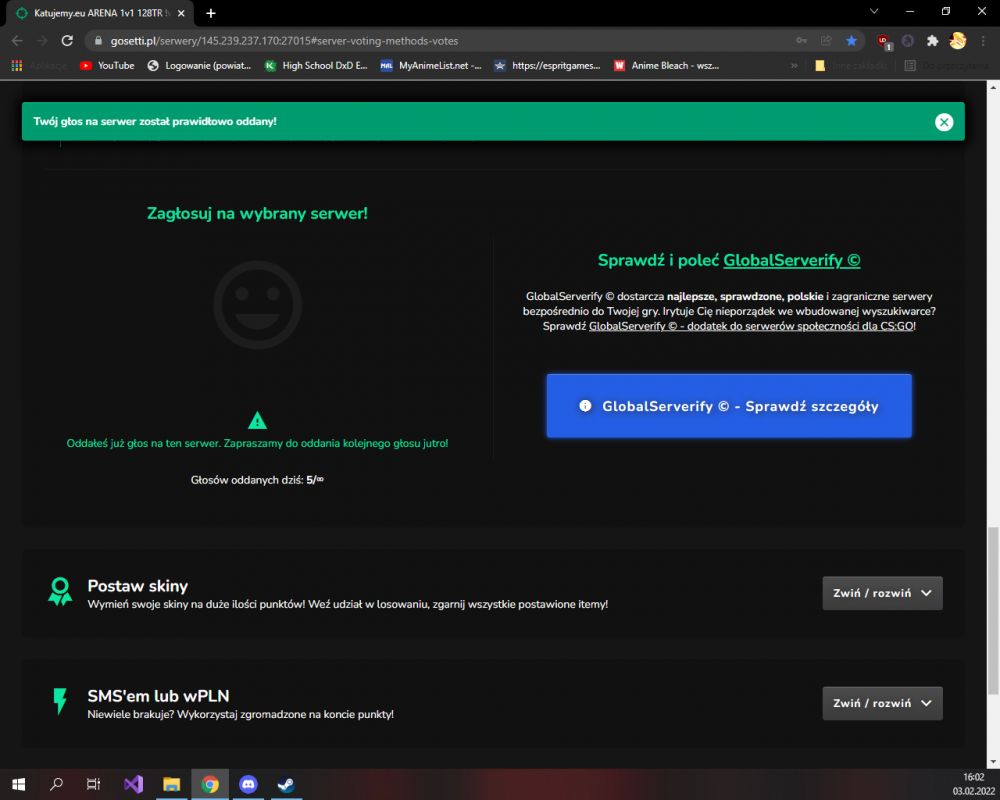
Task: Open the browser extensions puzzle icon
Action: click(932, 41)
